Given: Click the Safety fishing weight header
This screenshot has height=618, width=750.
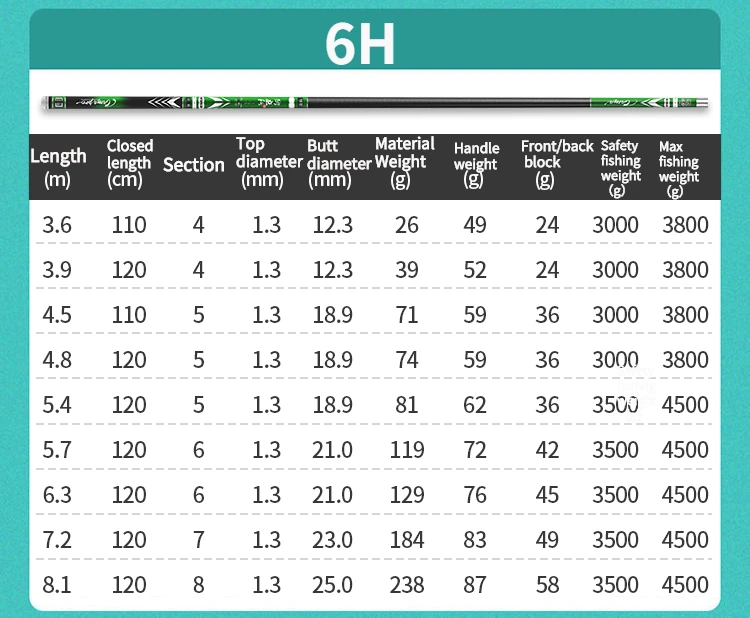Looking at the screenshot, I should [x=620, y=167].
